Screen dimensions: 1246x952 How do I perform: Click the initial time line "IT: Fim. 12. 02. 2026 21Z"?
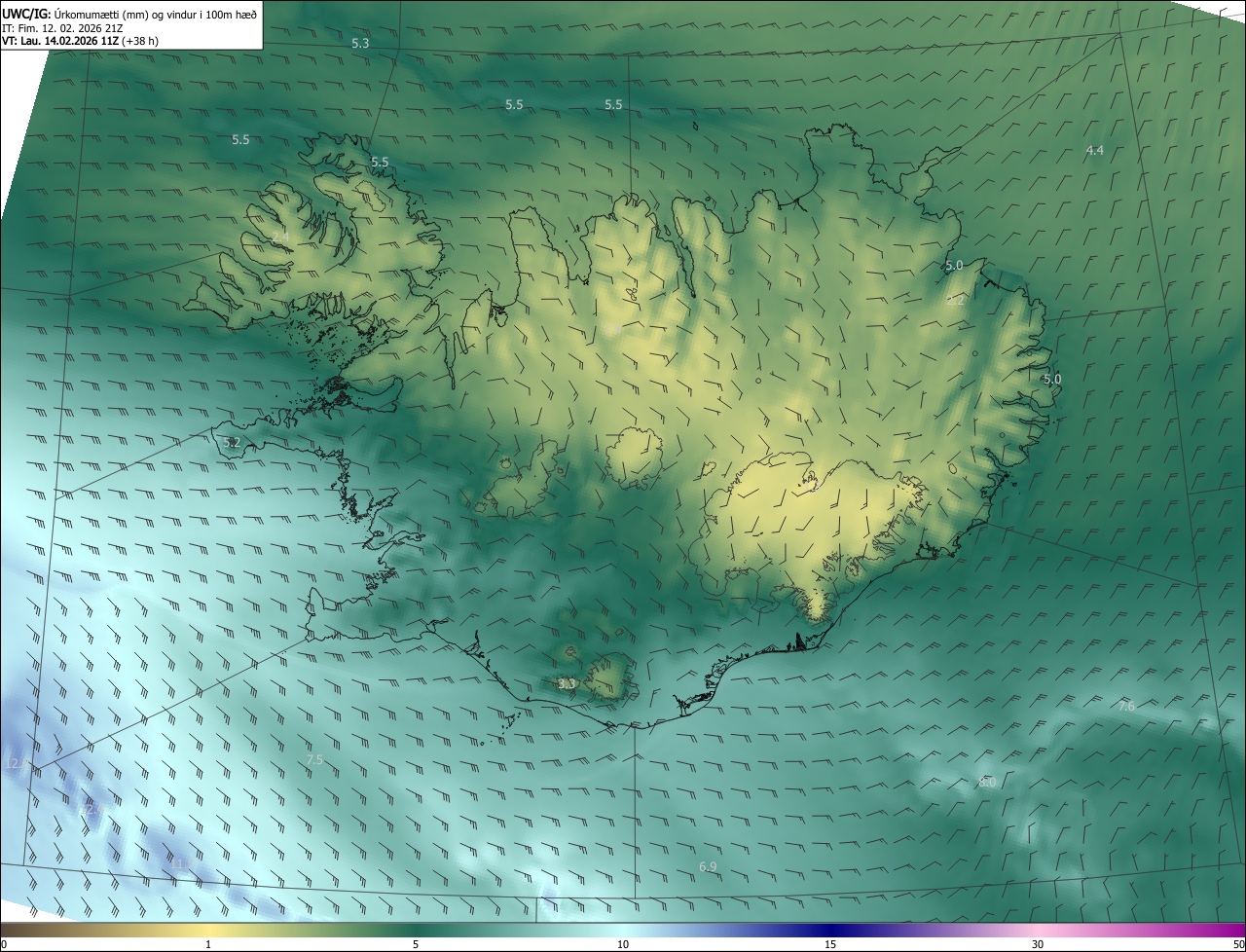[62, 27]
